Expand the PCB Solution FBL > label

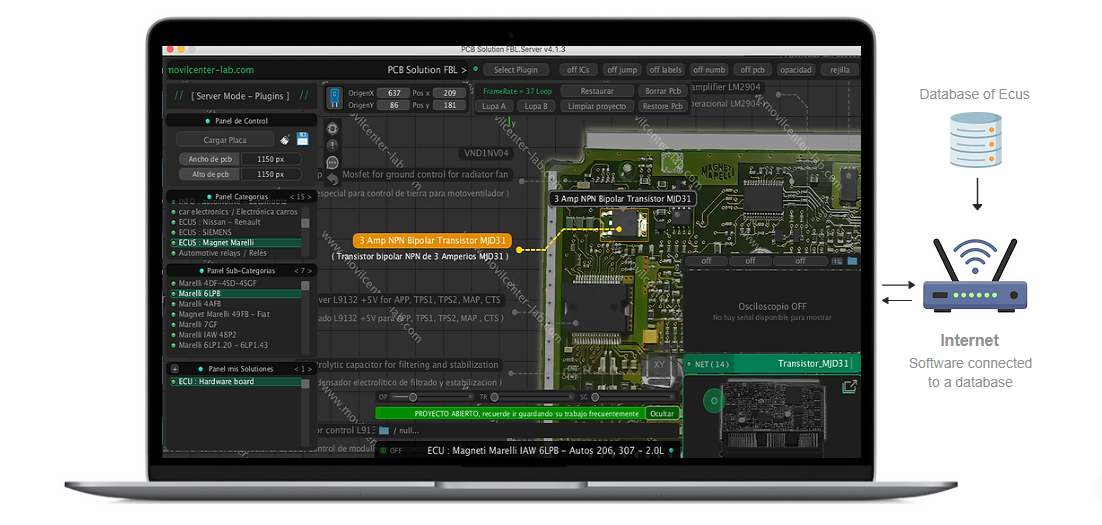427,70
